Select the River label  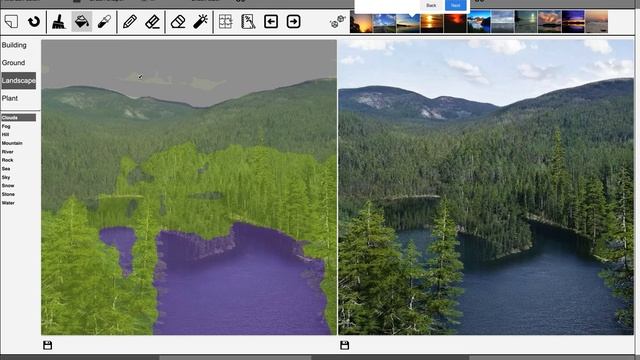point(7,151)
